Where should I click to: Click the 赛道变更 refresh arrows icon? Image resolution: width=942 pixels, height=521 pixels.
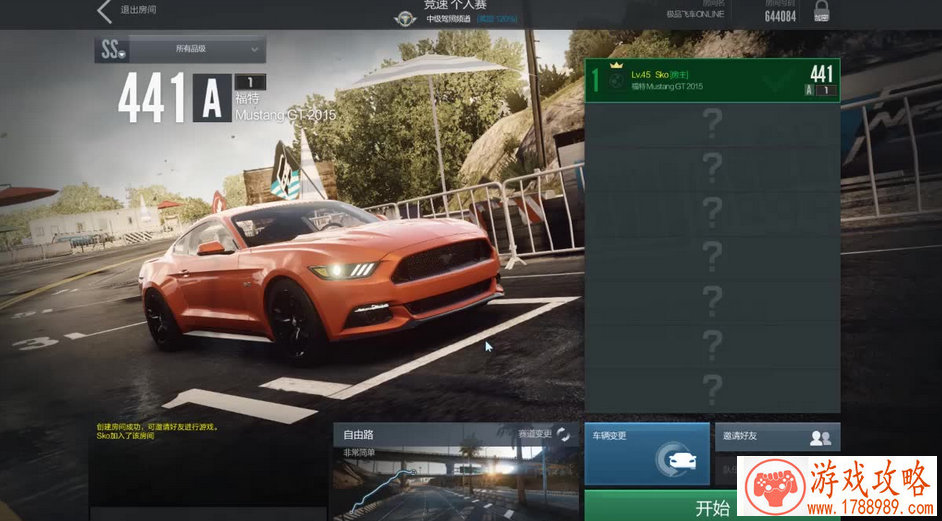(562, 433)
